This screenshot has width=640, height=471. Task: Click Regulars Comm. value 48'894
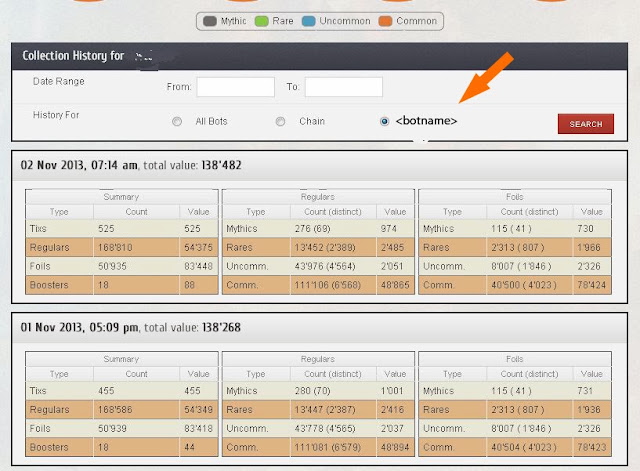coord(395,447)
